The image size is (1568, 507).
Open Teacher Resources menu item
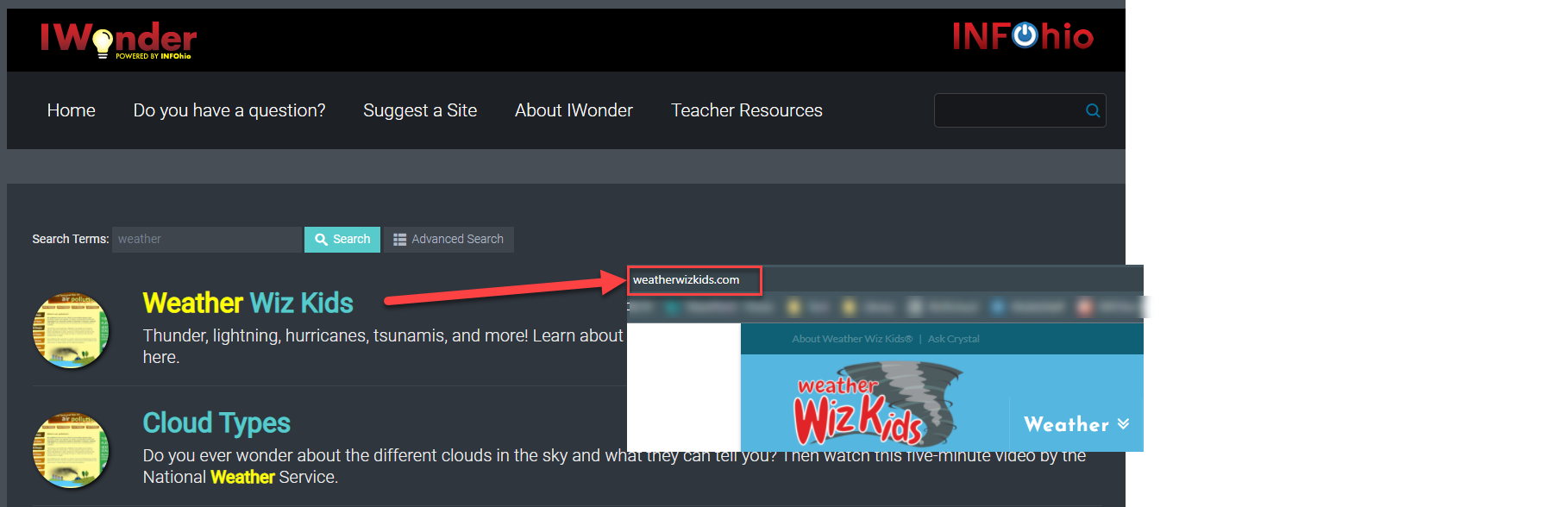747,110
